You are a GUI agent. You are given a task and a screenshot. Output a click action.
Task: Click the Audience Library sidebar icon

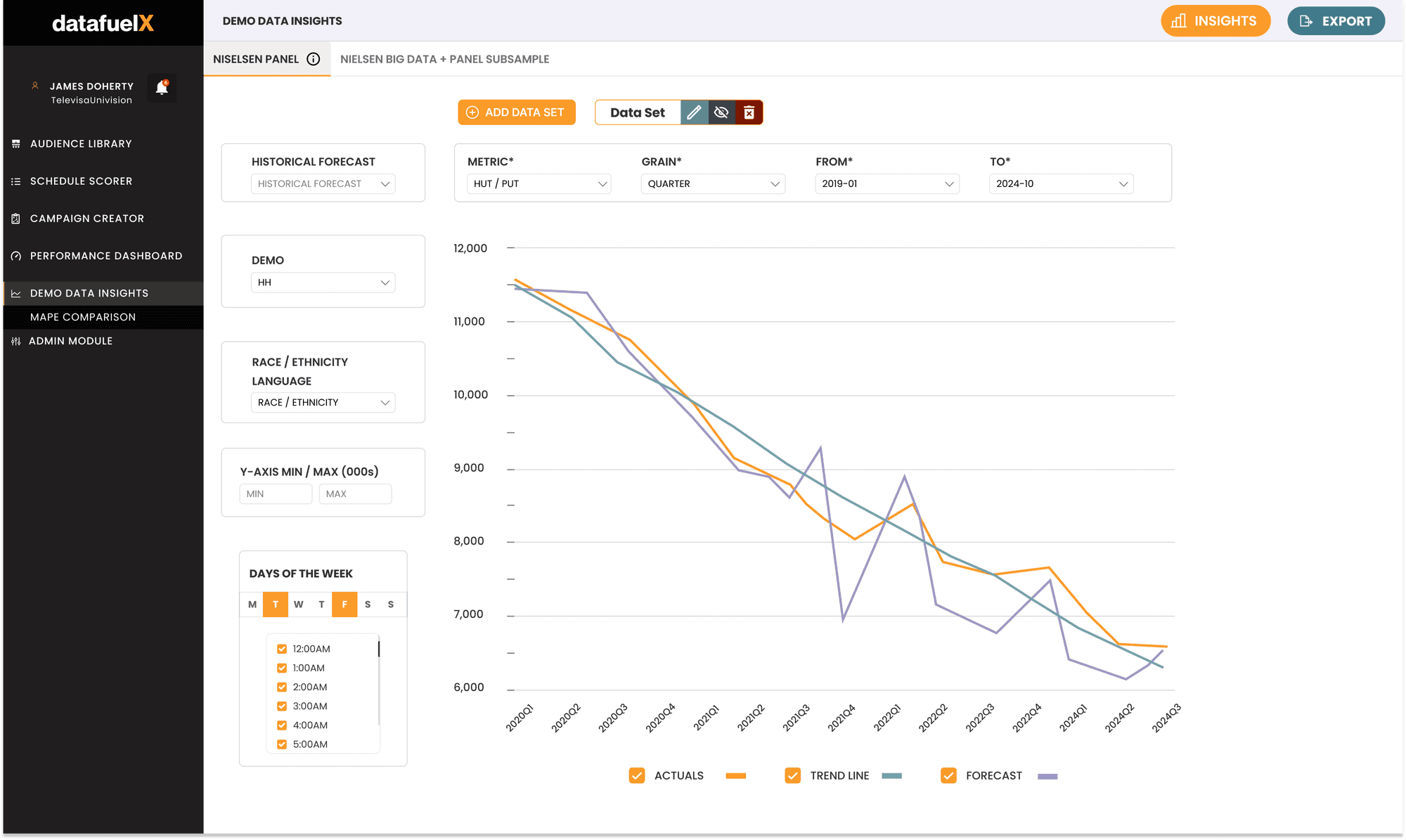click(x=16, y=143)
